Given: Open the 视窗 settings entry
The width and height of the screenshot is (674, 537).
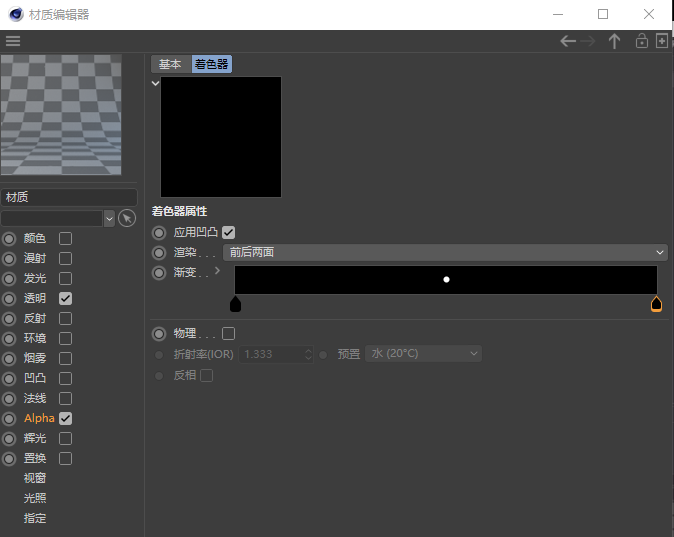Looking at the screenshot, I should tap(35, 478).
